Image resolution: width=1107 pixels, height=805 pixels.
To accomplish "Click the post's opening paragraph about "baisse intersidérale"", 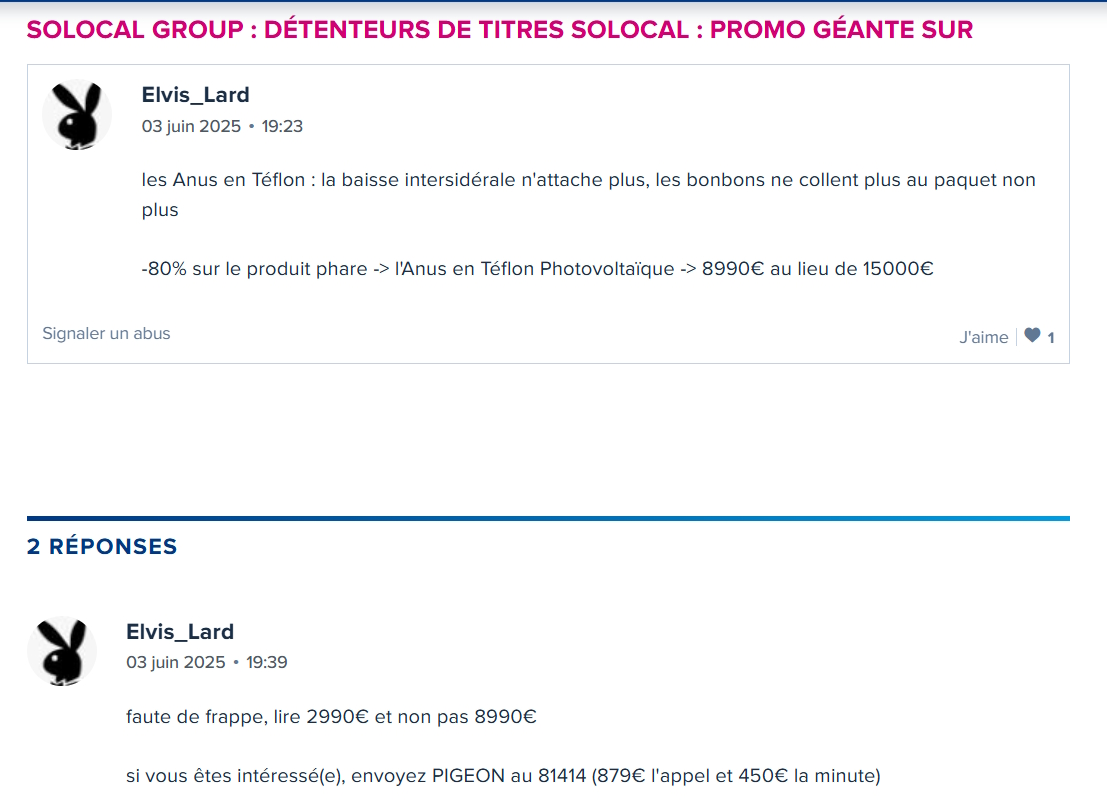I will [x=588, y=181].
